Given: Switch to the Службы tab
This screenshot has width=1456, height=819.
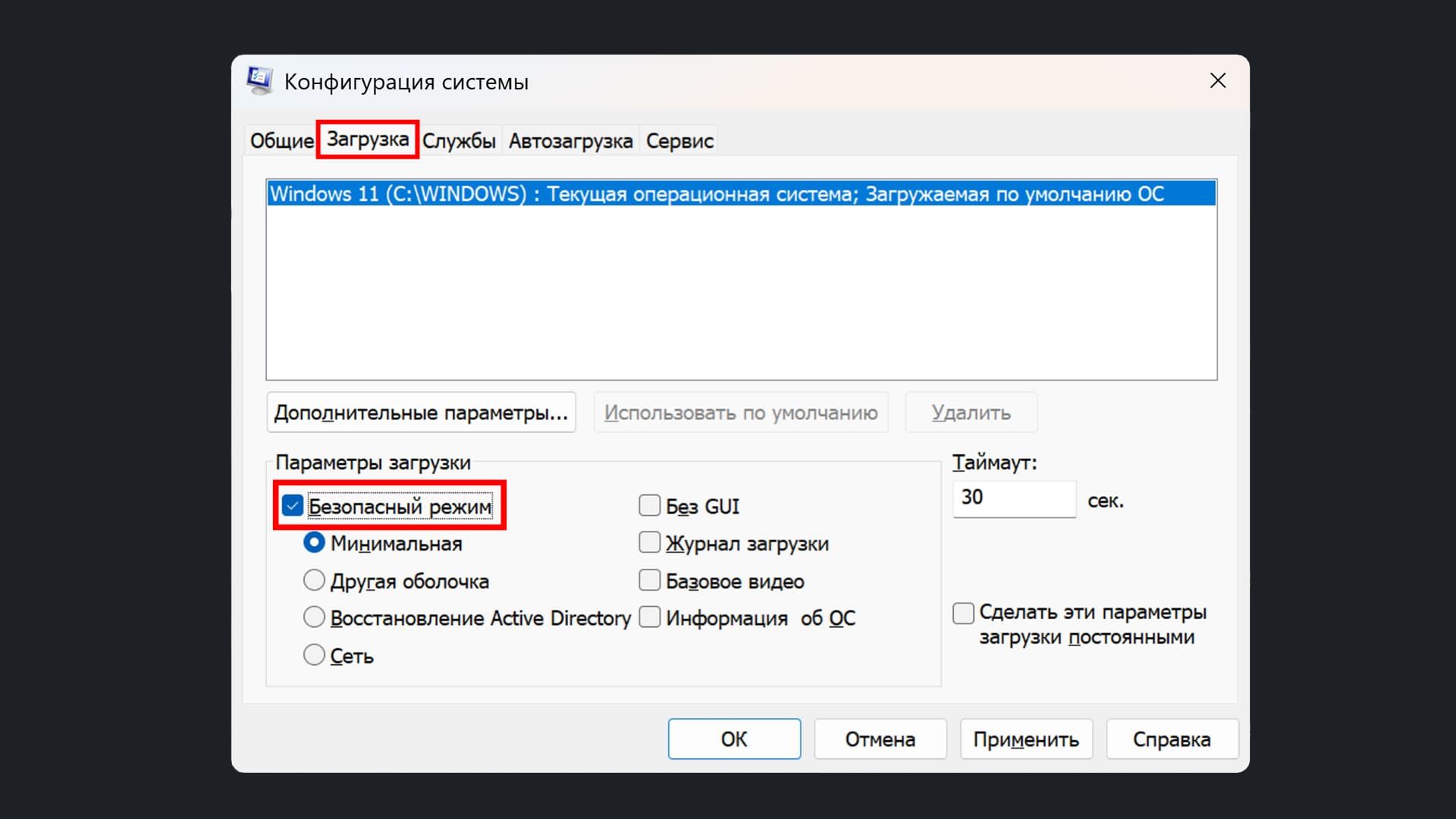Looking at the screenshot, I should (459, 140).
